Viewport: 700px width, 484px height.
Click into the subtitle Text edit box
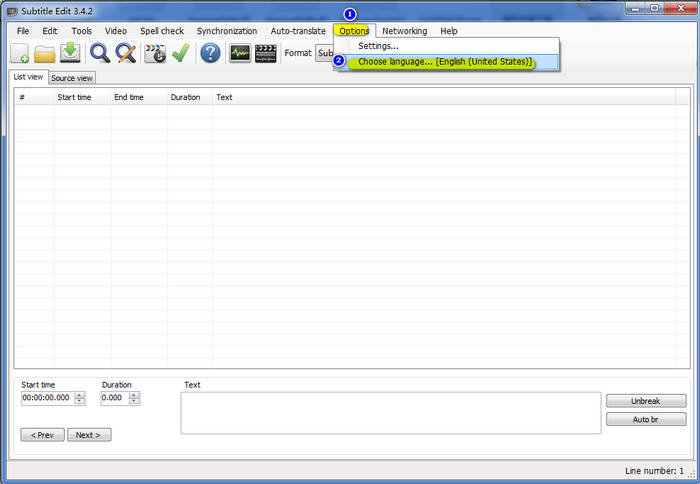(x=390, y=412)
